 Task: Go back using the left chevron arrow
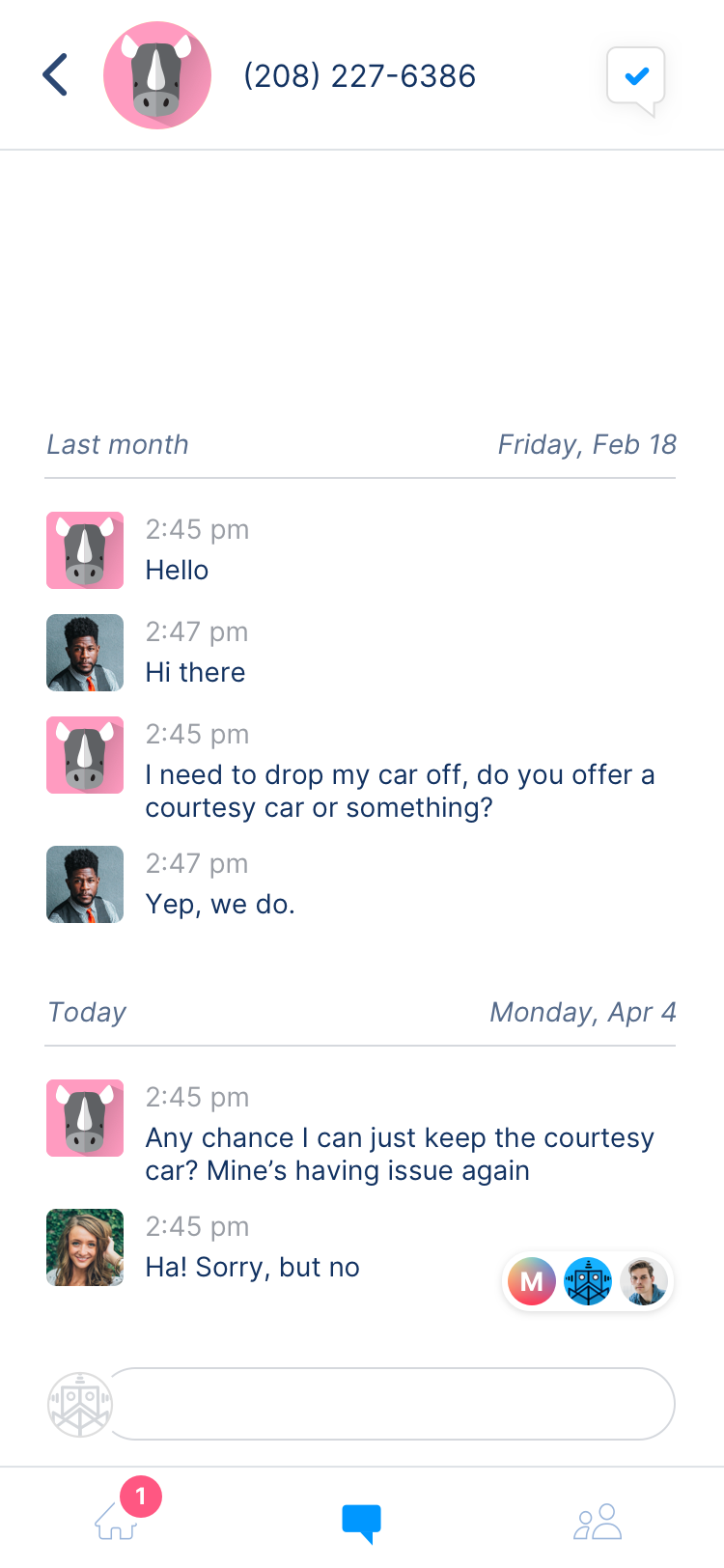(56, 75)
